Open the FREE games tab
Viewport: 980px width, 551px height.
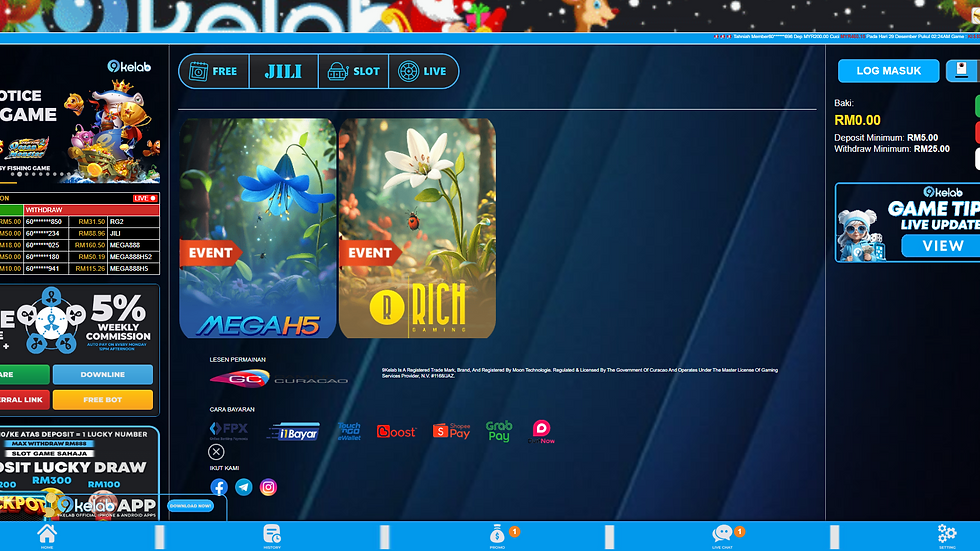coord(214,71)
